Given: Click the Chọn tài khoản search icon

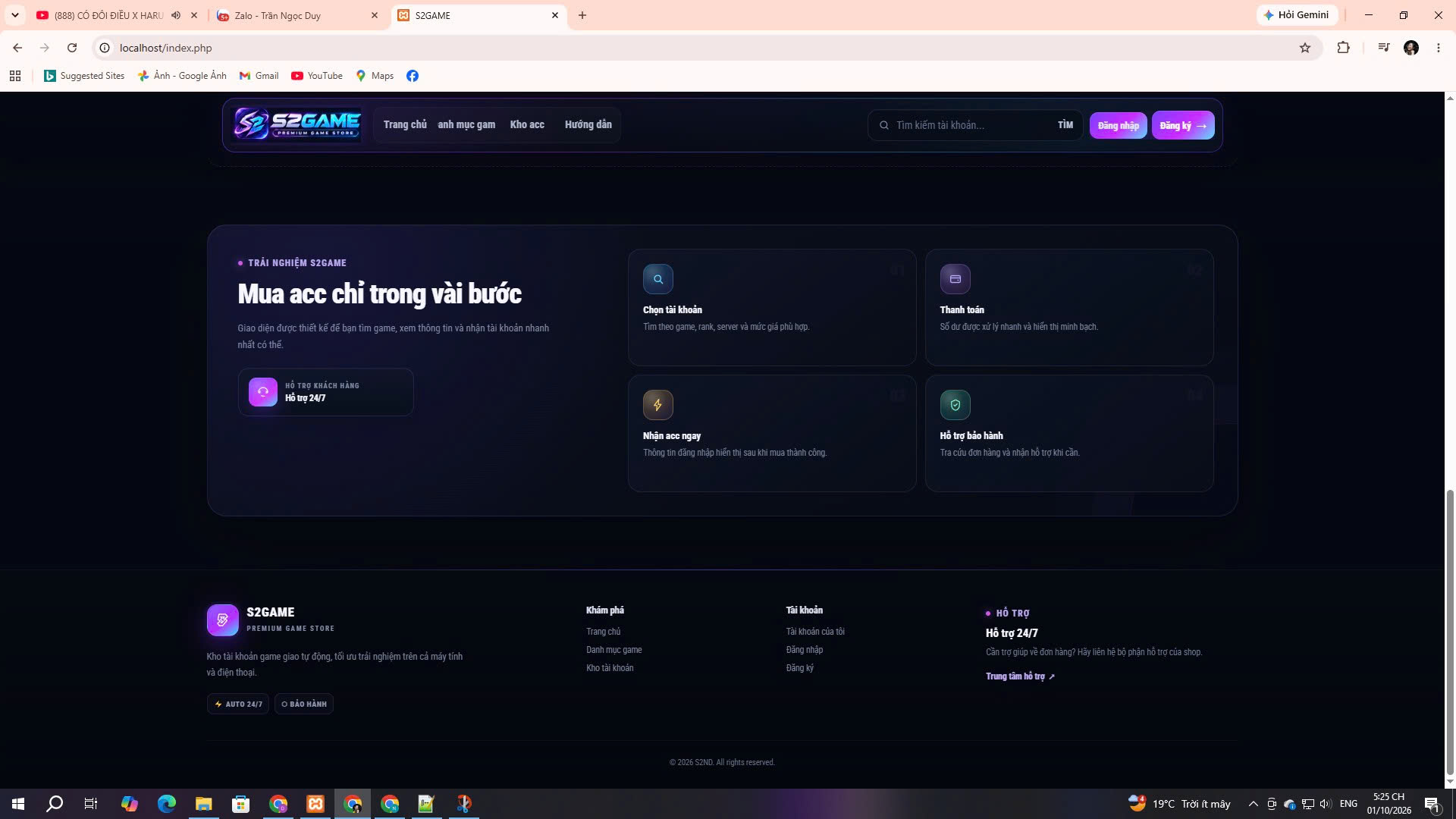Looking at the screenshot, I should pyautogui.click(x=657, y=279).
